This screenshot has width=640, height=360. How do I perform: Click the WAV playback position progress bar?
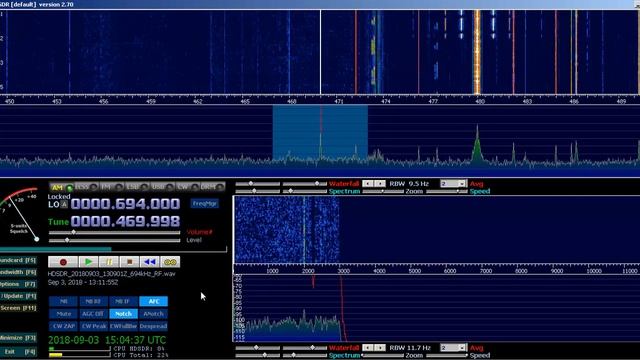coord(113,249)
